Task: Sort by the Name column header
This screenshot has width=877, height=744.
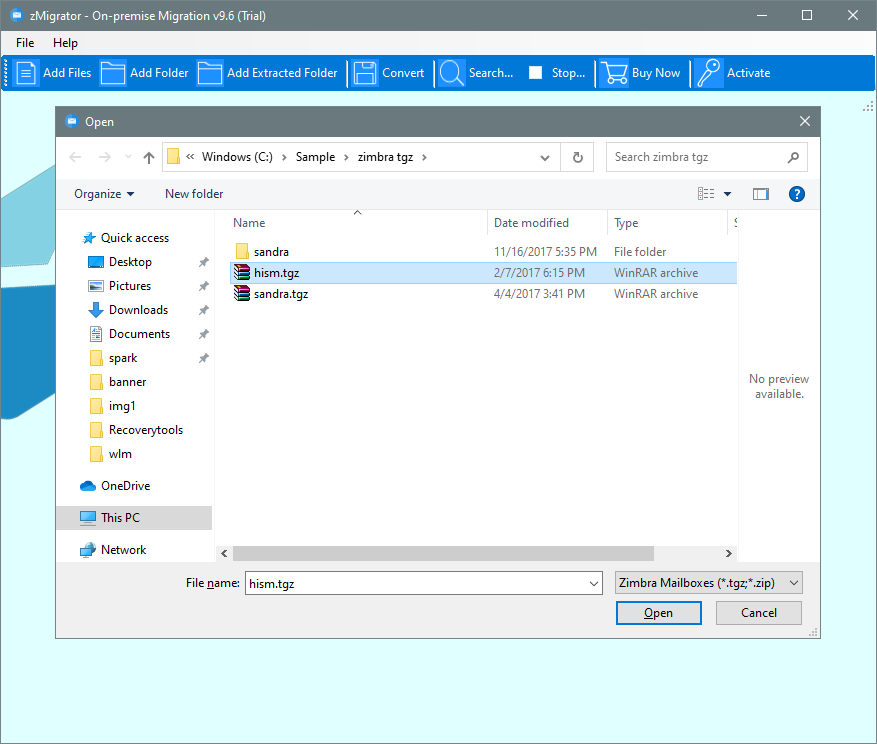Action: 358,223
